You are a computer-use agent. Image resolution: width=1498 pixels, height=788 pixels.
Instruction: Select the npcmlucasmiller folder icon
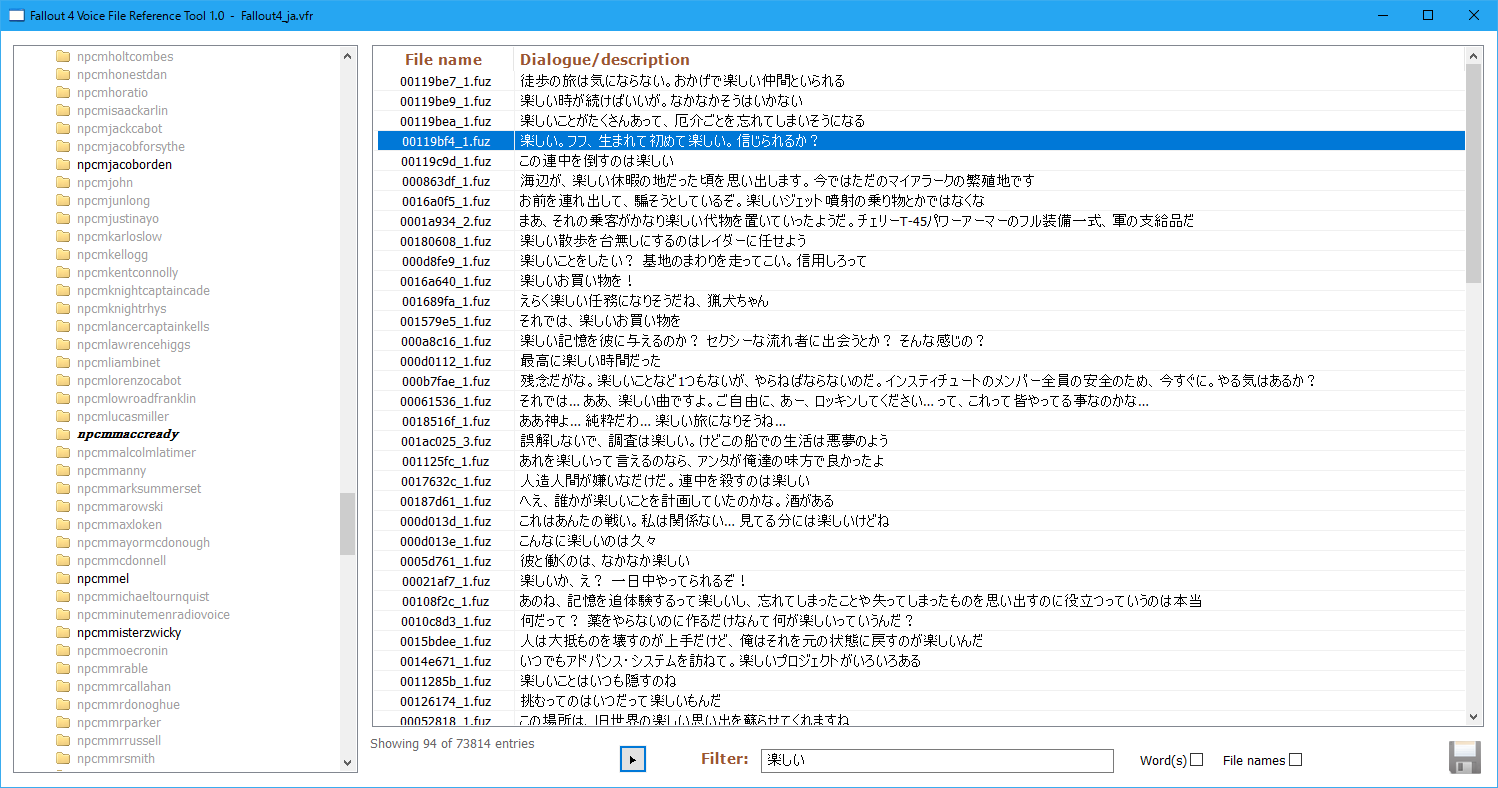coord(63,417)
